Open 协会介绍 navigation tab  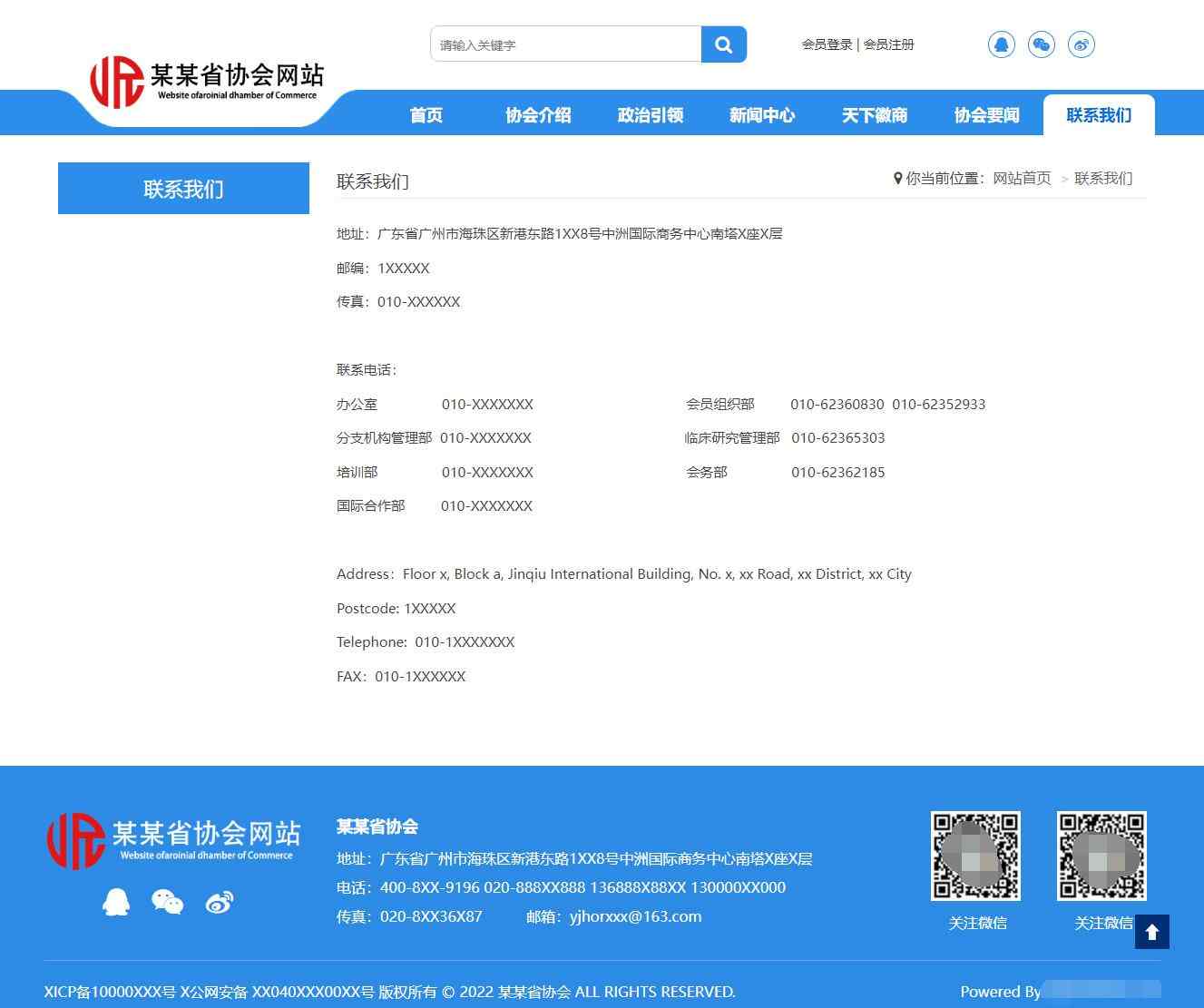(x=538, y=115)
